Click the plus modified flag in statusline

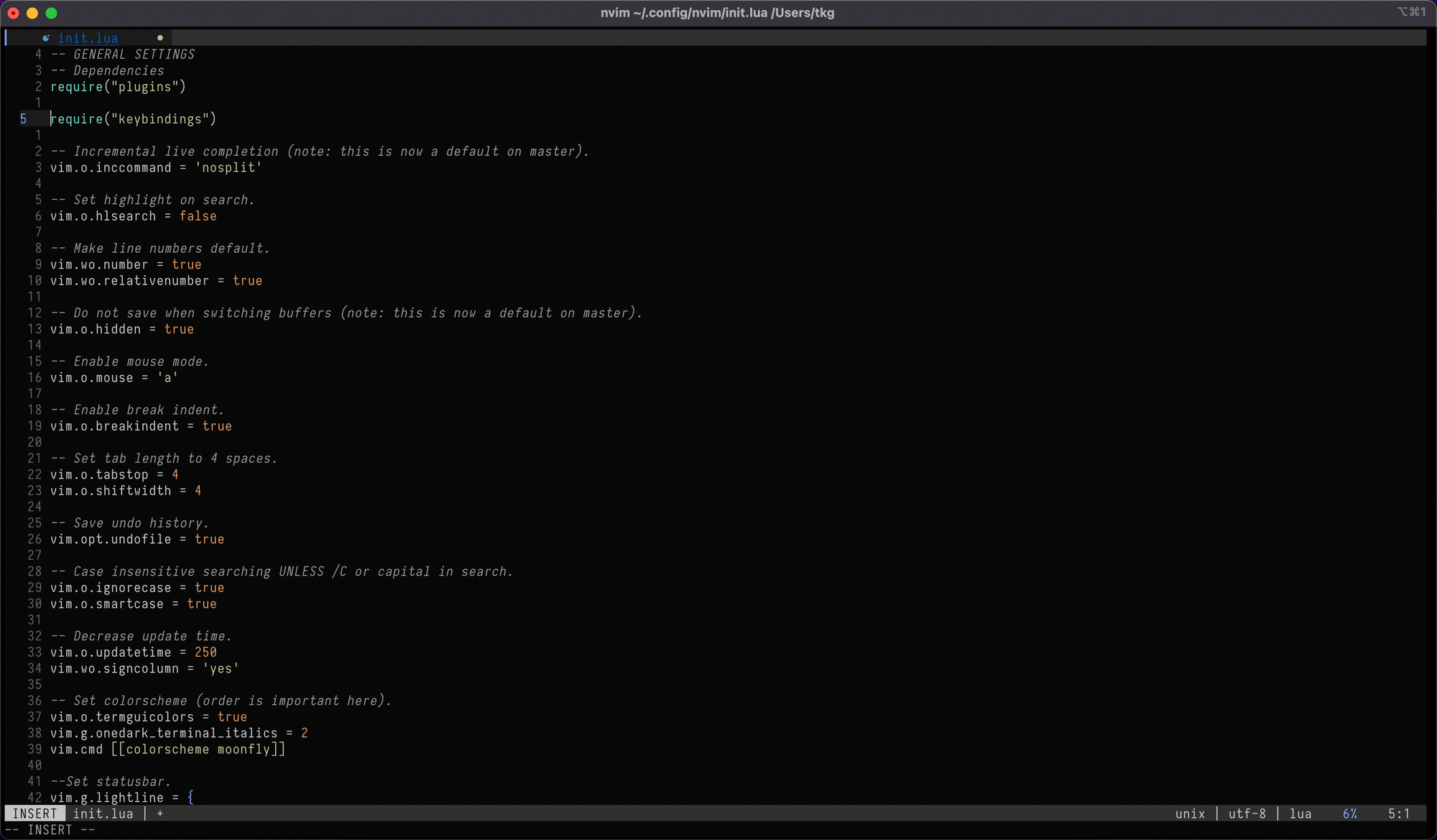160,813
